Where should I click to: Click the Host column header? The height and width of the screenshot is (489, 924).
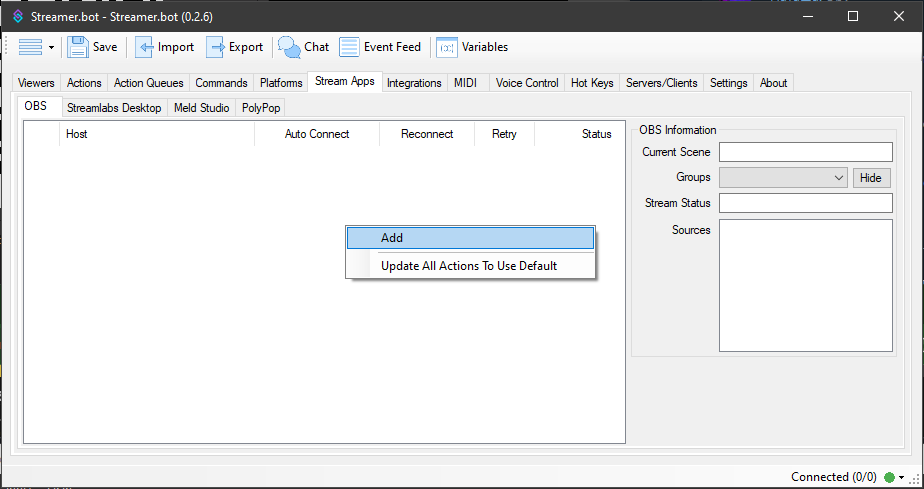[x=157, y=134]
